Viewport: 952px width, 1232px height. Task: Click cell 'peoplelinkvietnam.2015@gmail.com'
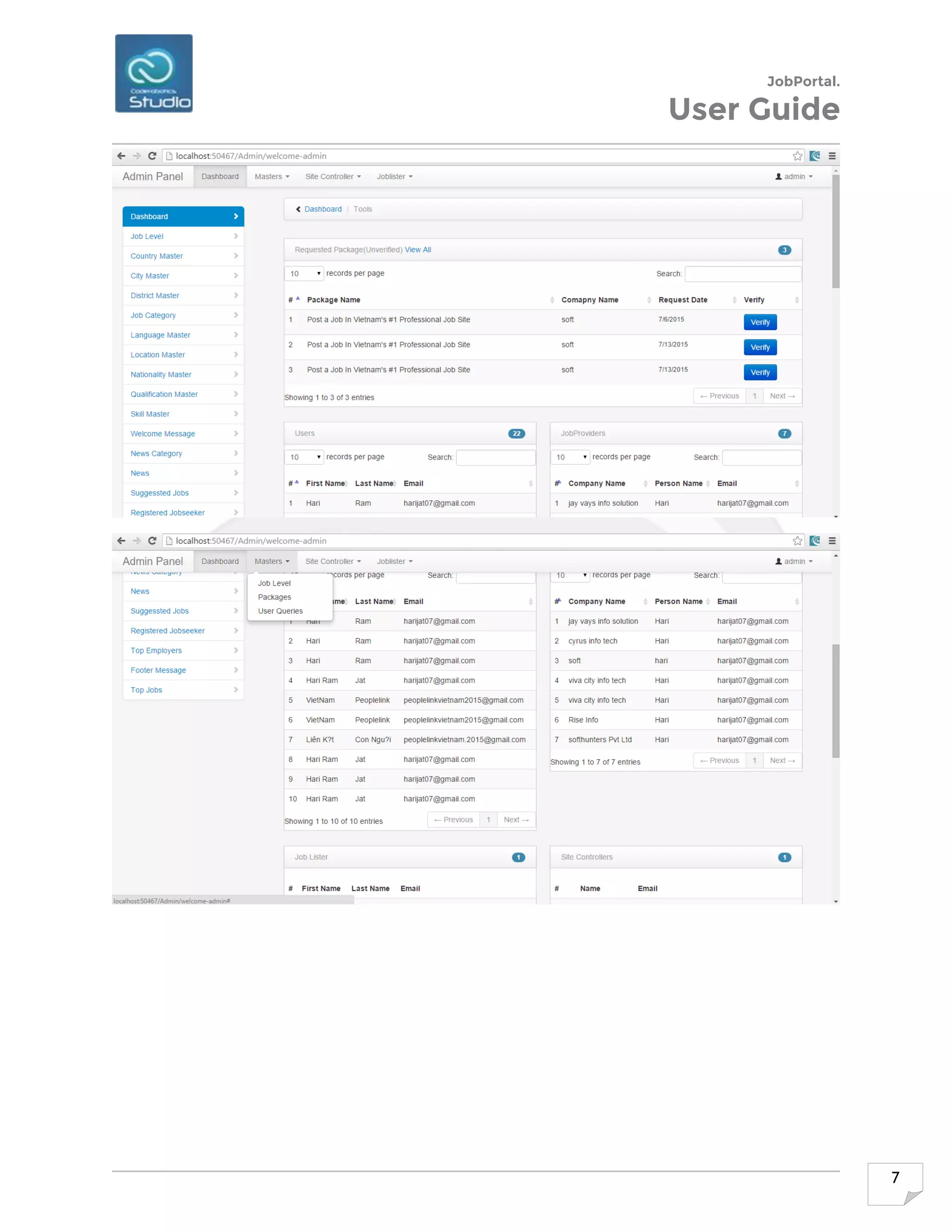464,740
